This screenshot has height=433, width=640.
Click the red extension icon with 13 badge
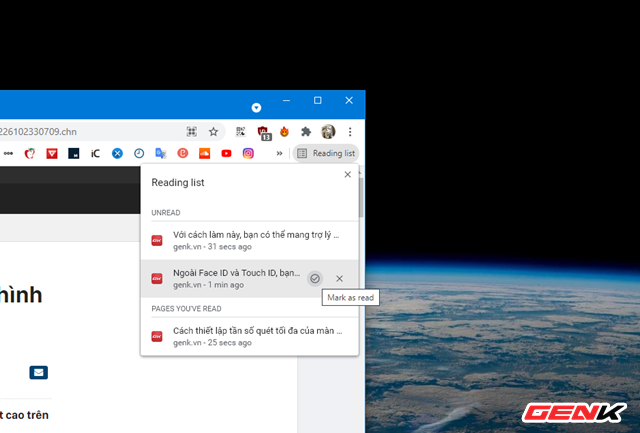(263, 131)
